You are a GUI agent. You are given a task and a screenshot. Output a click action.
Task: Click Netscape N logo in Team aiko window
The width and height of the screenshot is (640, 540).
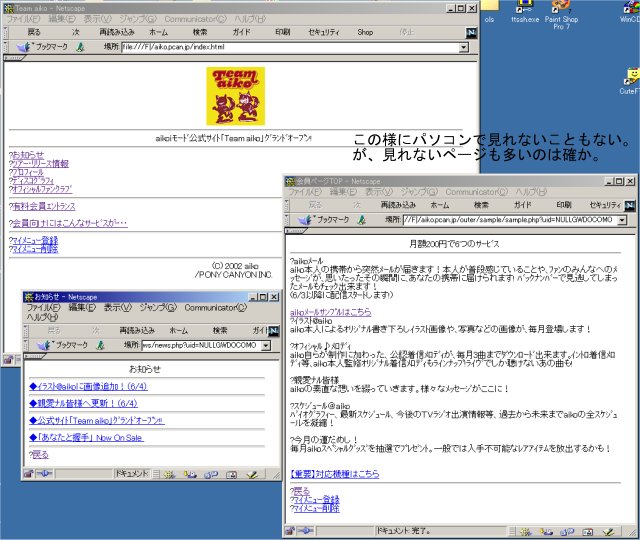[471, 33]
